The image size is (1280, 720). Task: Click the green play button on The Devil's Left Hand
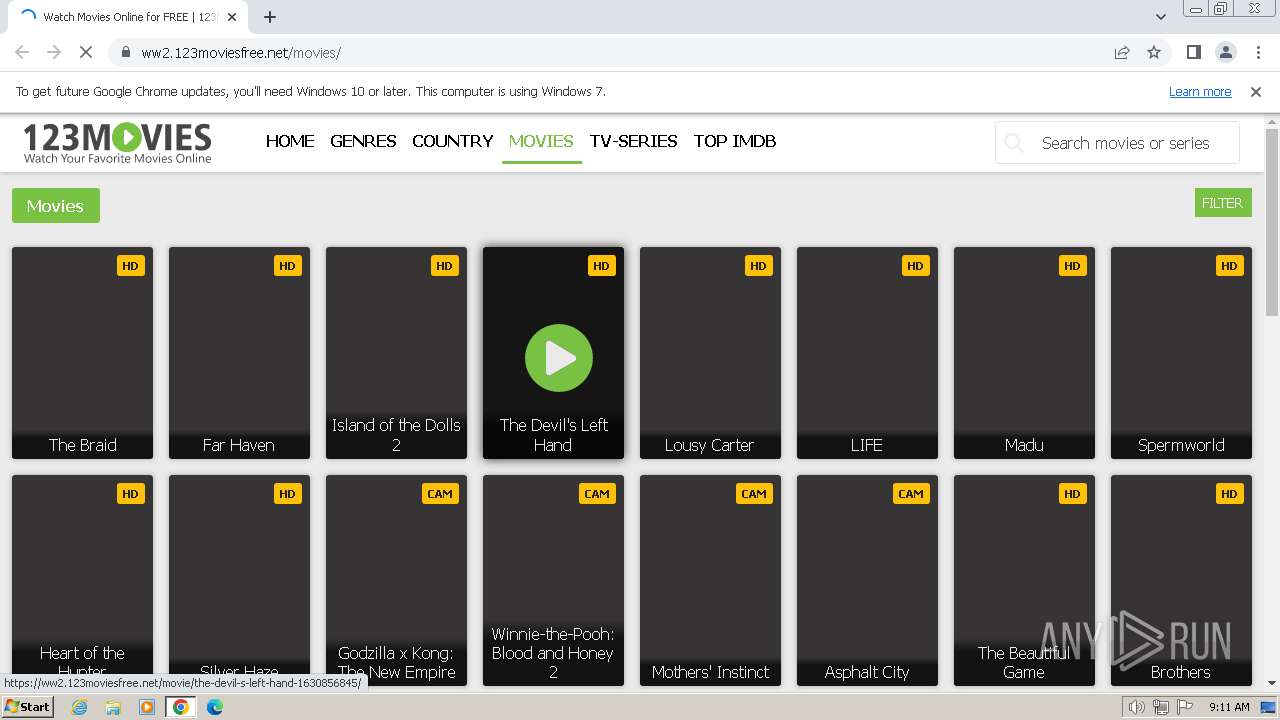click(559, 358)
